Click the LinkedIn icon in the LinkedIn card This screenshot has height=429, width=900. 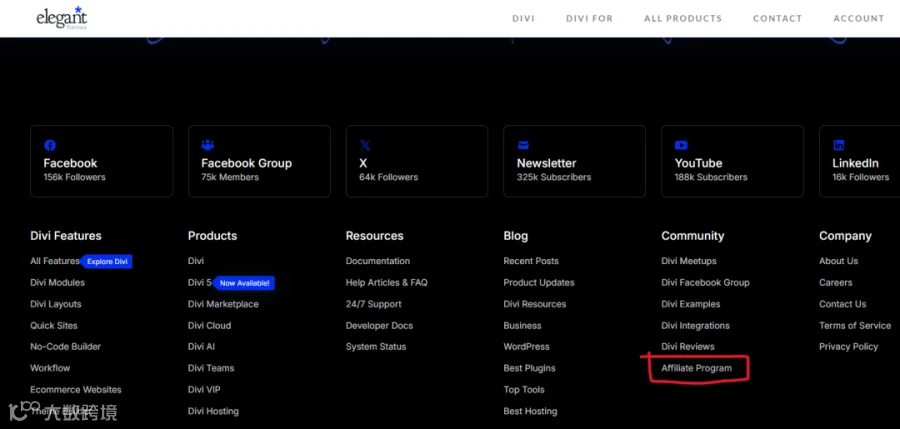[839, 145]
